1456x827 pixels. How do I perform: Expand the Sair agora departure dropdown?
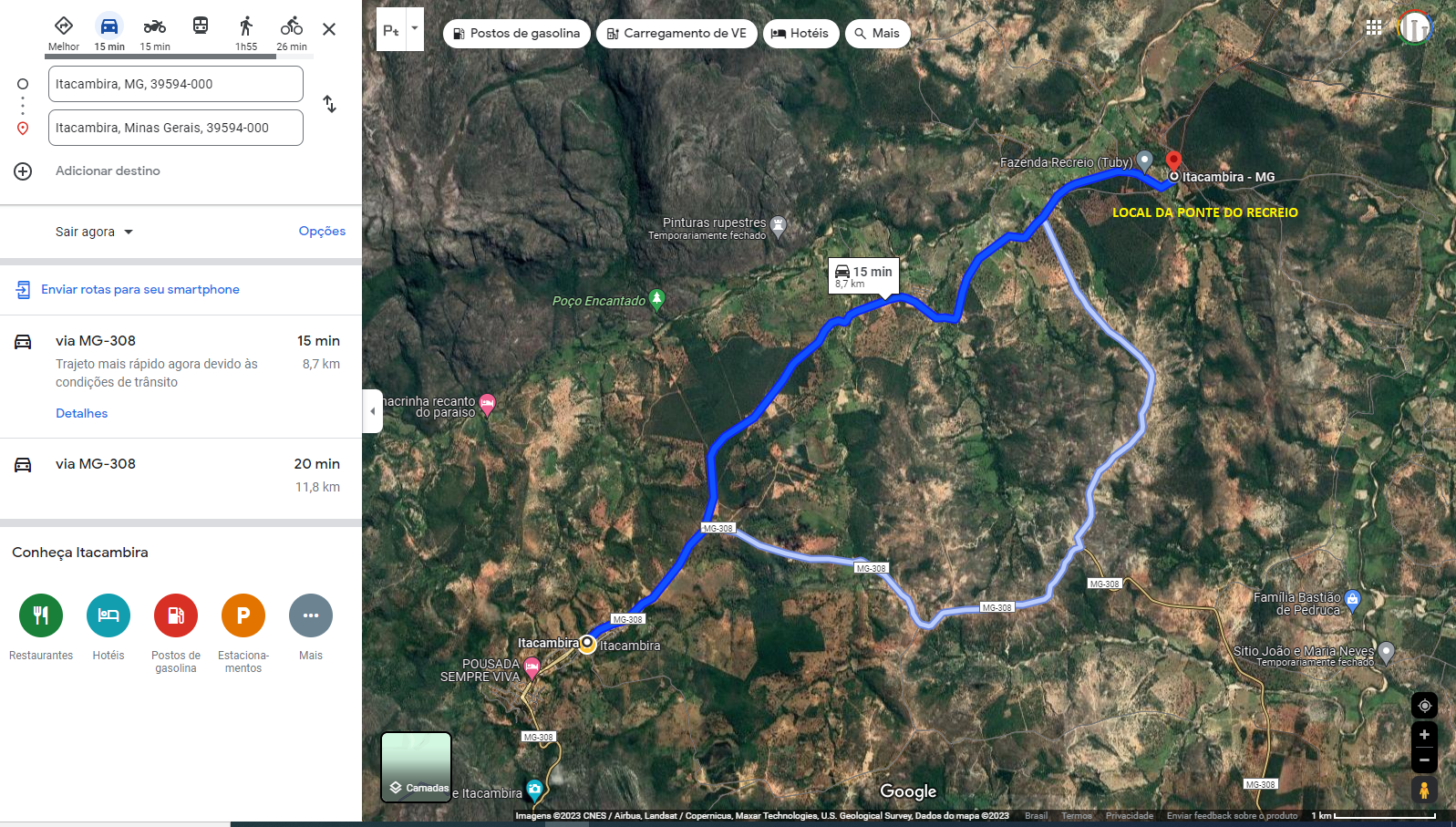tap(94, 232)
